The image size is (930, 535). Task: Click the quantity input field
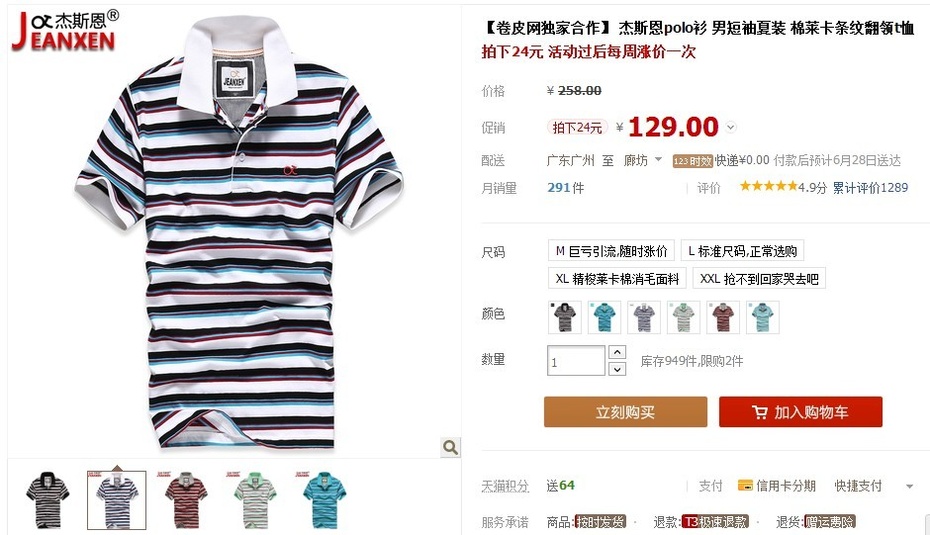(576, 361)
